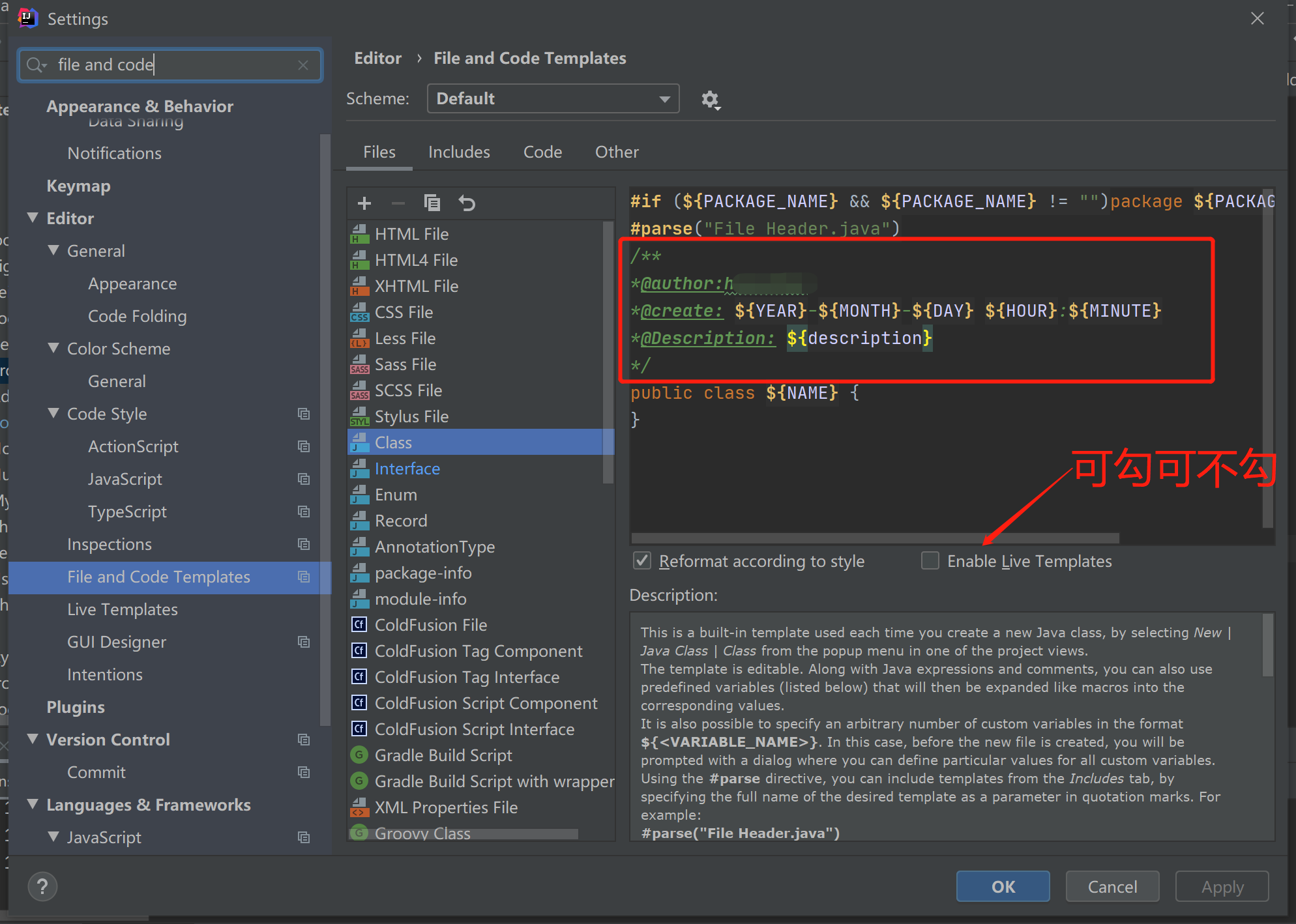Click the plus icon to create template
This screenshot has width=1296, height=924.
364,203
